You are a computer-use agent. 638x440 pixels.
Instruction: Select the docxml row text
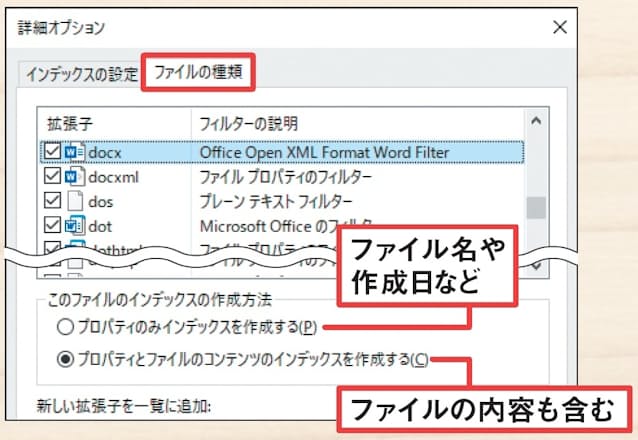click(114, 177)
